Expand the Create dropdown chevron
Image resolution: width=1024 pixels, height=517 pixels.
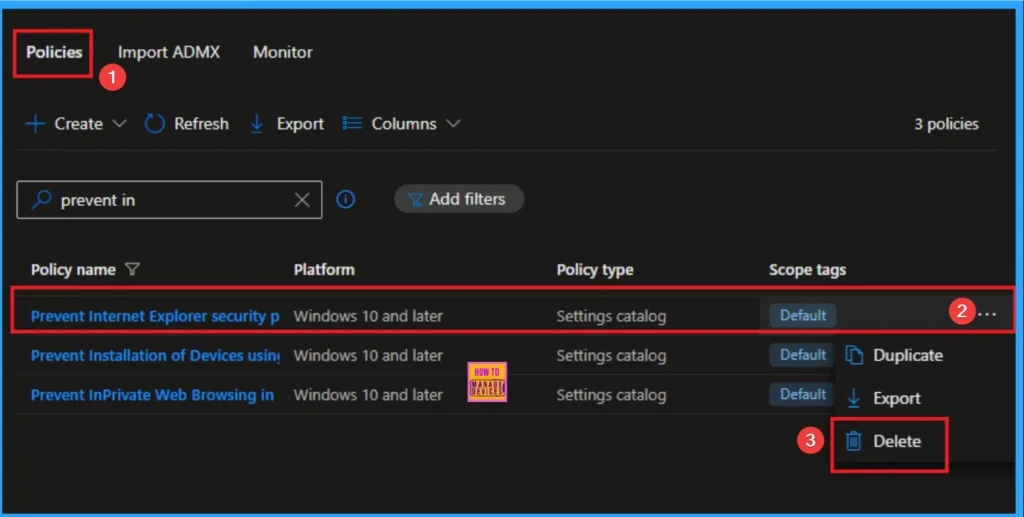pyautogui.click(x=119, y=123)
